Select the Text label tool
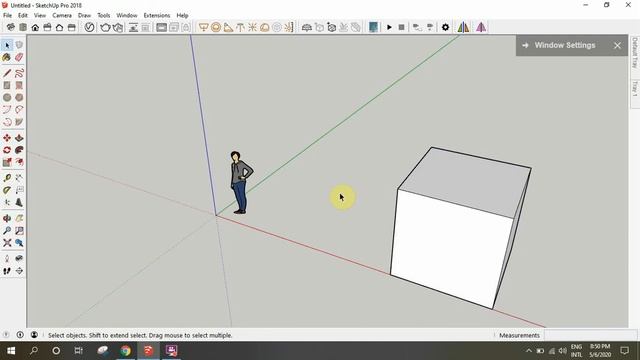Viewport: 640px width, 360px height. tap(19, 190)
